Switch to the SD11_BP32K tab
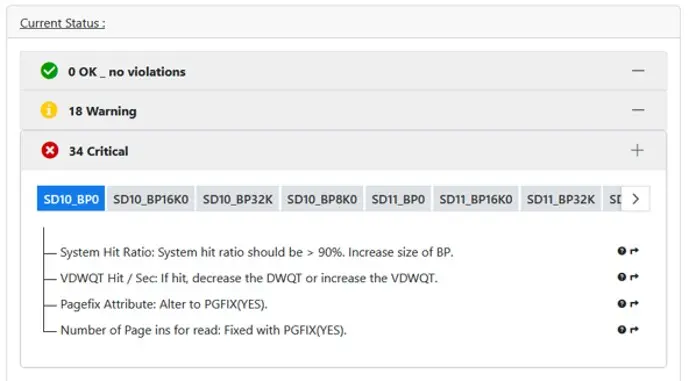Image resolution: width=689 pixels, height=381 pixels. point(561,199)
